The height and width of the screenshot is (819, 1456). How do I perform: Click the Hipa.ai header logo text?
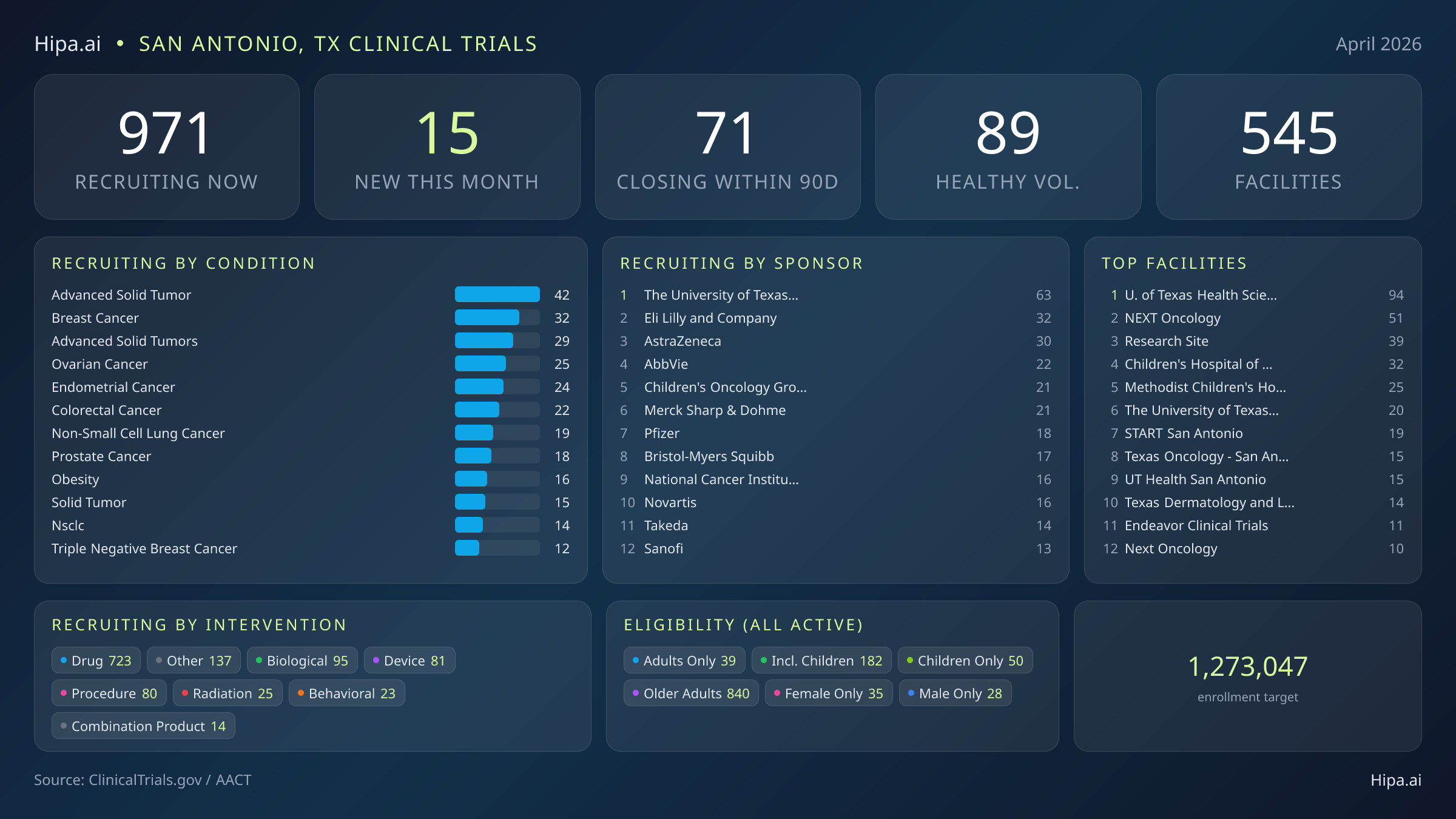pyautogui.click(x=67, y=44)
